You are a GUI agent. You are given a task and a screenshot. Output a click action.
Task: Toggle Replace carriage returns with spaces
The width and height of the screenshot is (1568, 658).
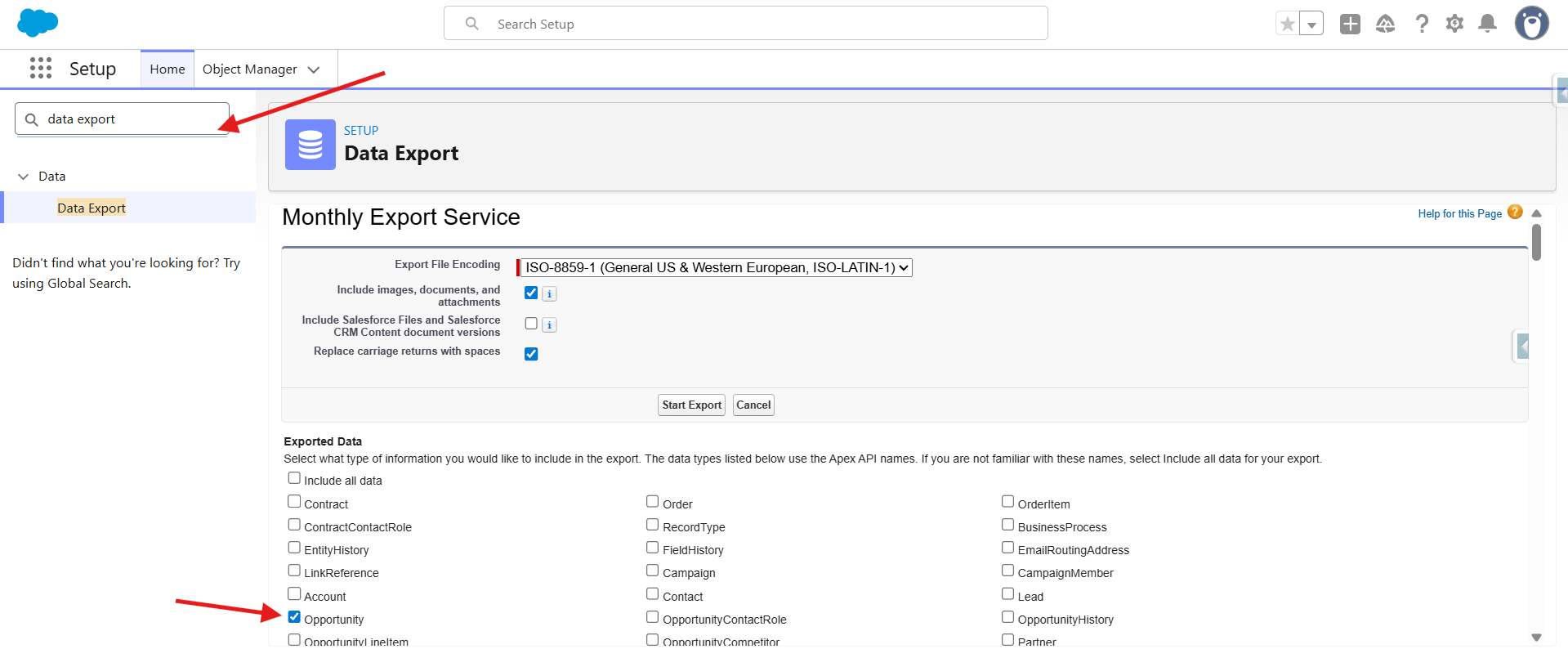tap(531, 354)
